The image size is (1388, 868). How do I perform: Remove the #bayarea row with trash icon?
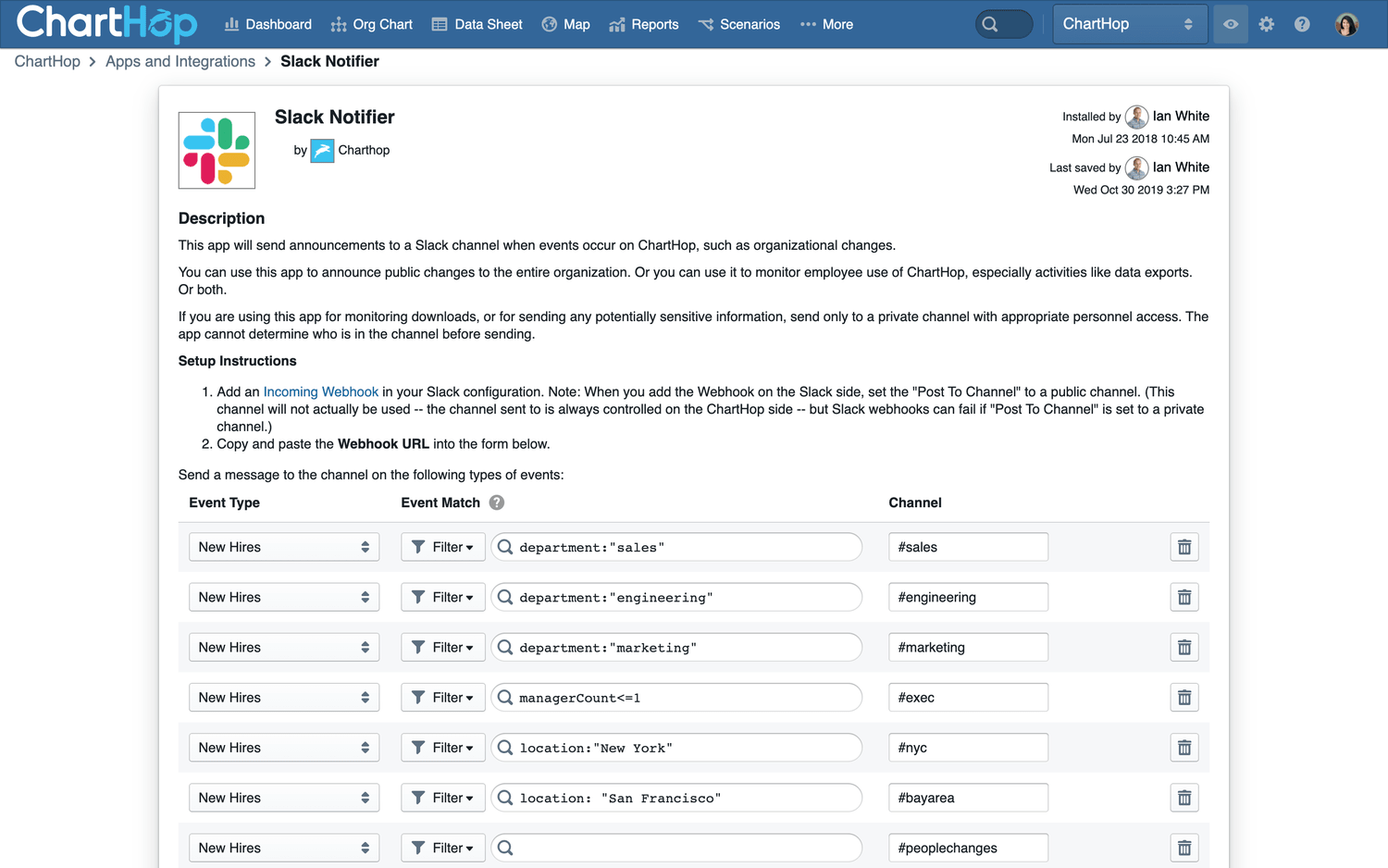[x=1184, y=798]
